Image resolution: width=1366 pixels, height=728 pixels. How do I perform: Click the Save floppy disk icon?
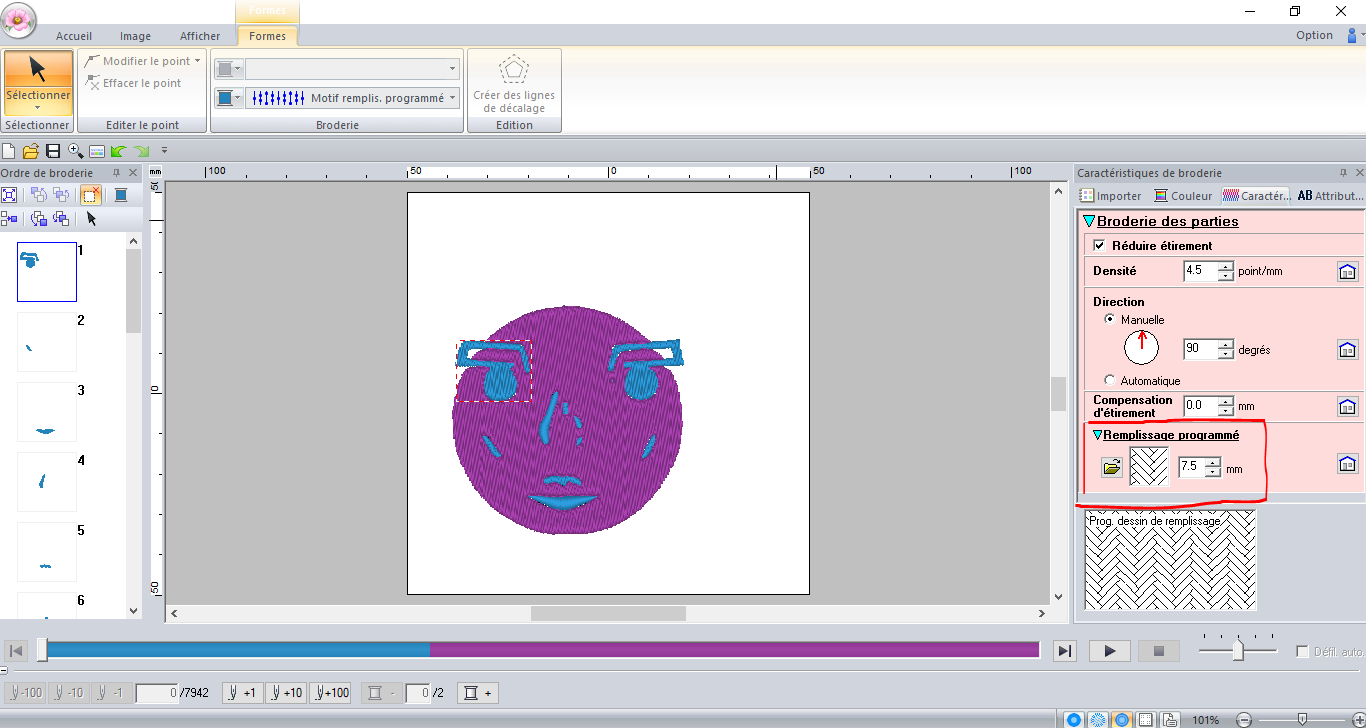pos(53,151)
